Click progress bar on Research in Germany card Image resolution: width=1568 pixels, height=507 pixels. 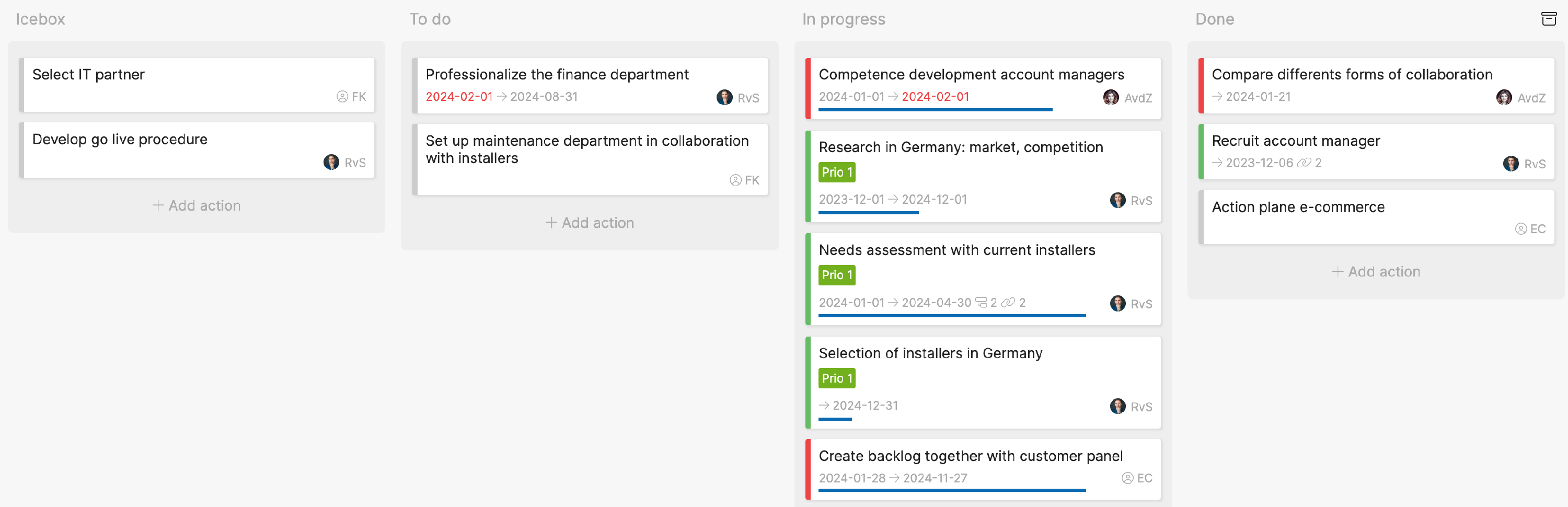(868, 212)
